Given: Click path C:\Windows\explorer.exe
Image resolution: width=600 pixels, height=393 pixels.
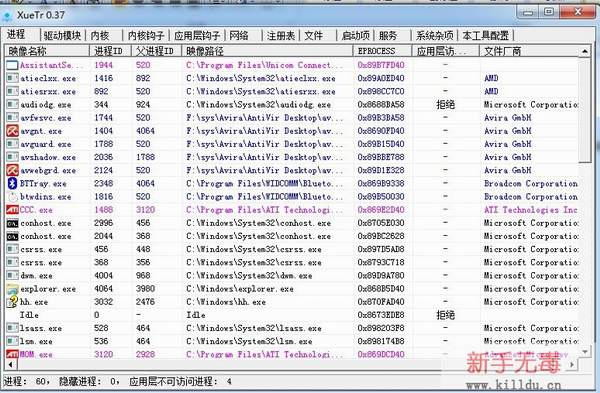Looking at the screenshot, I should pos(240,289).
